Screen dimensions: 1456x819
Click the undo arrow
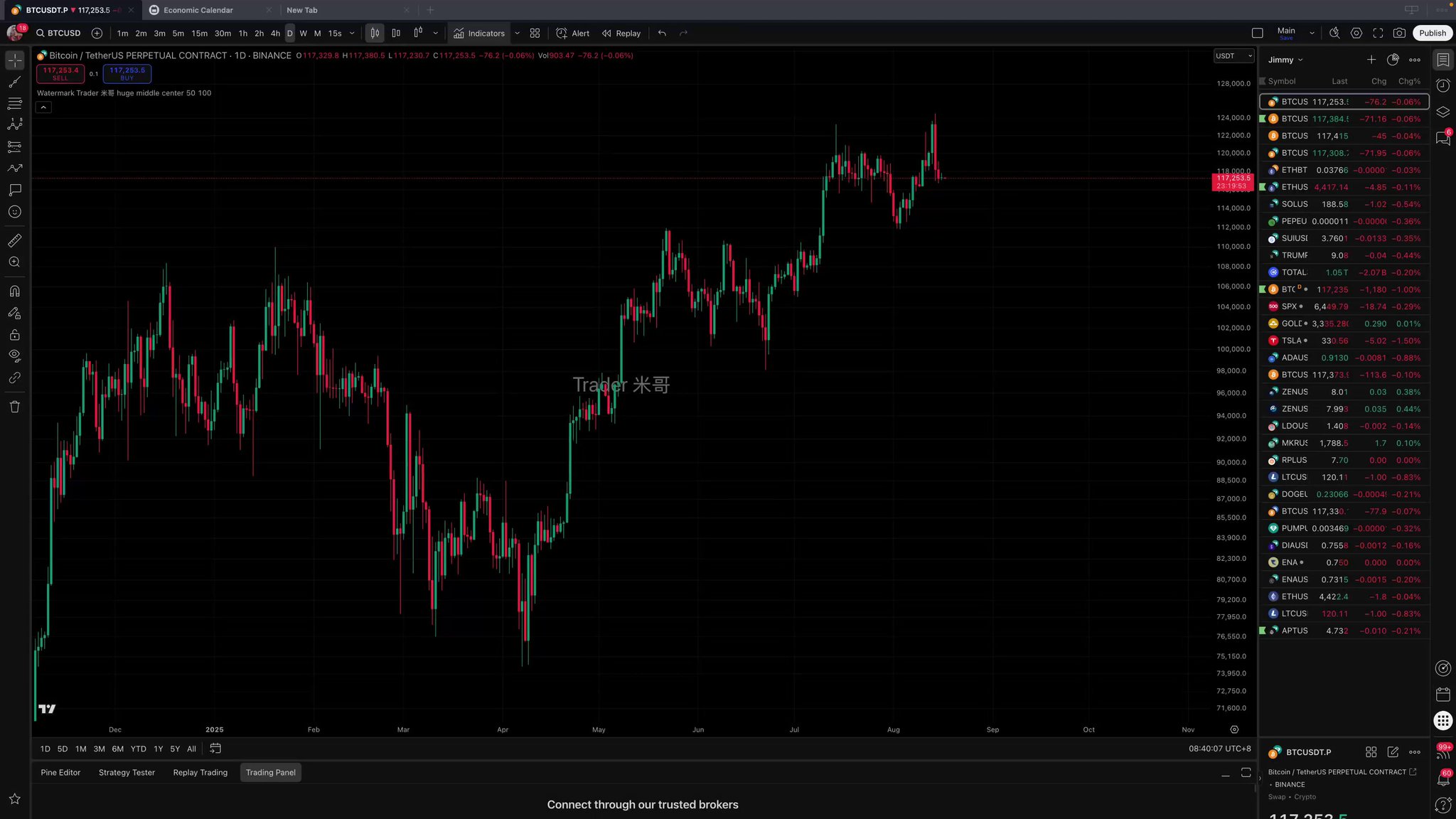662,33
